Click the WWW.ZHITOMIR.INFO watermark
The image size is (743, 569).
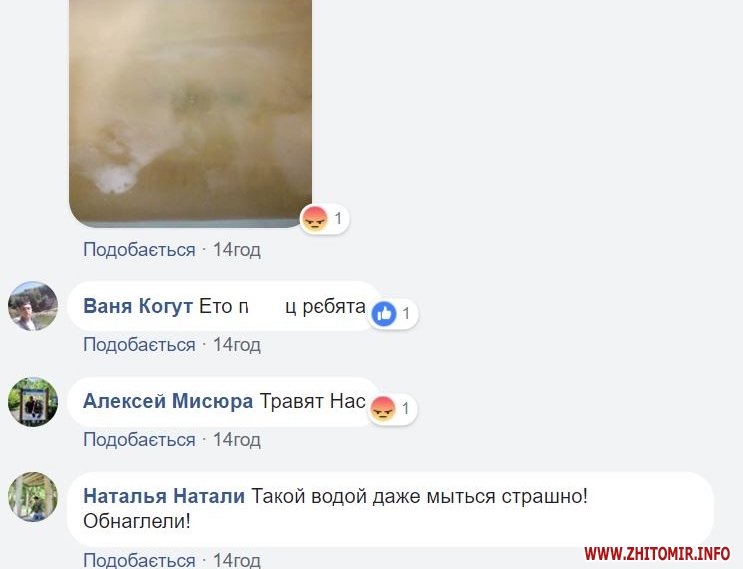pyautogui.click(x=657, y=553)
